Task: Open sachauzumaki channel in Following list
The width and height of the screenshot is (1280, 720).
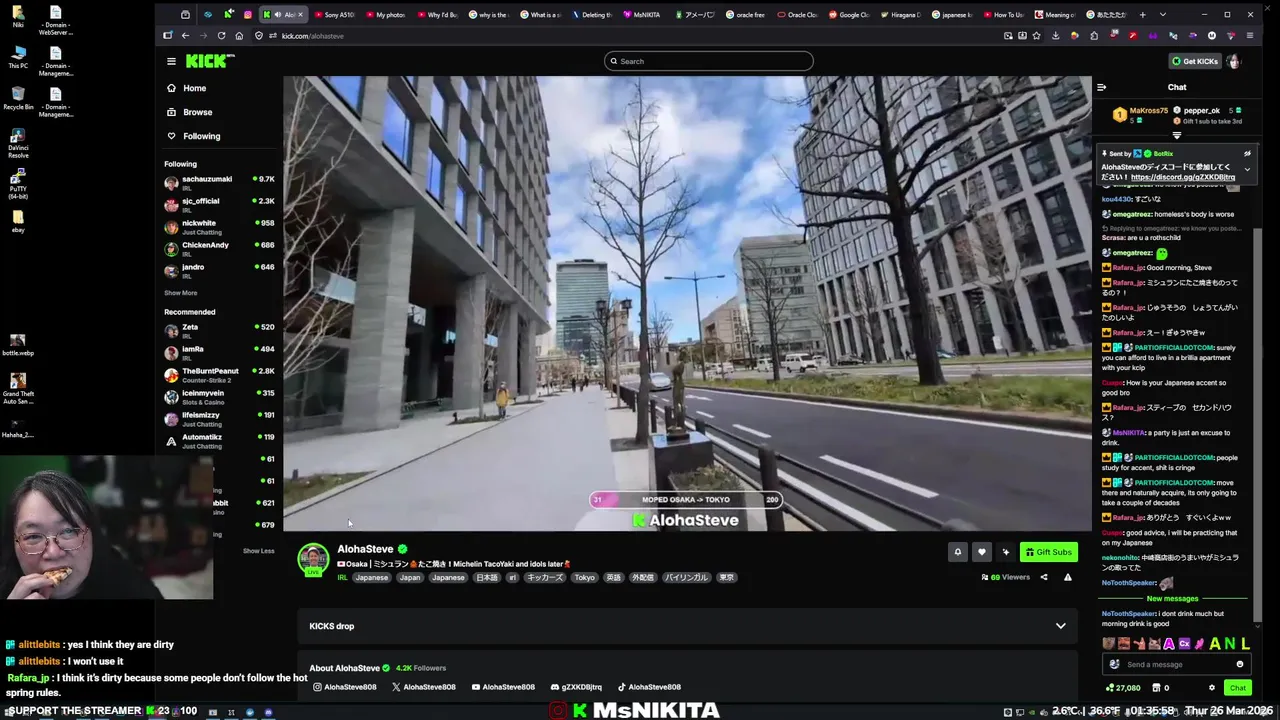Action: [x=219, y=183]
